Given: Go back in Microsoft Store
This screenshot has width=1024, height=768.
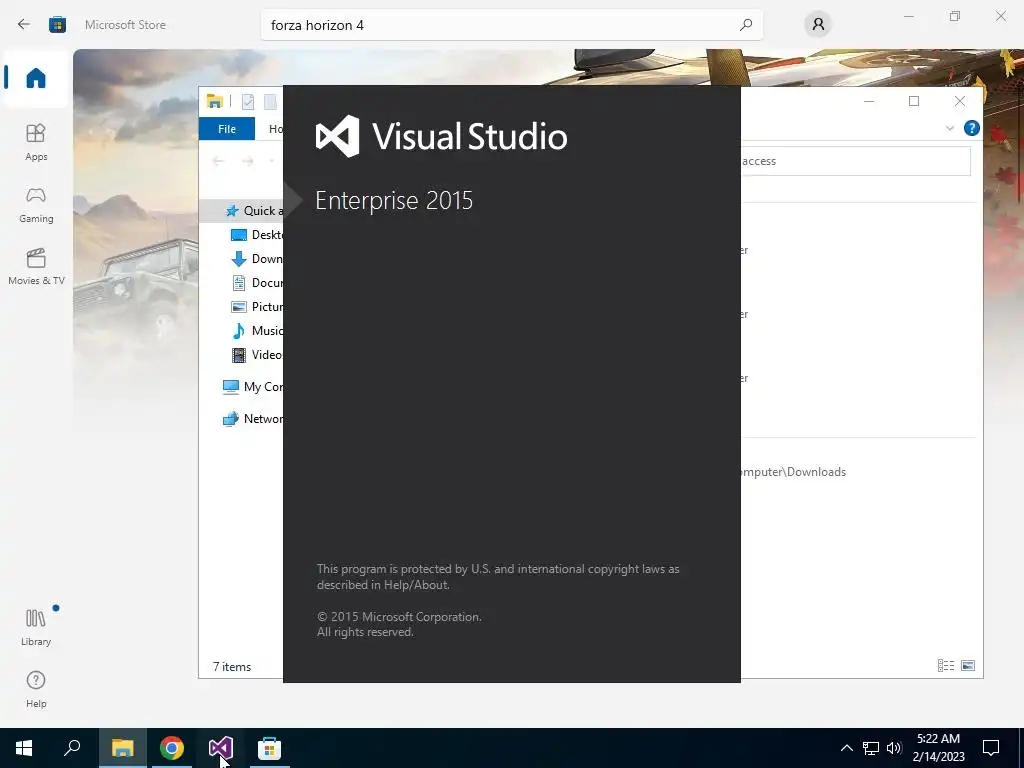Looking at the screenshot, I should coord(24,25).
